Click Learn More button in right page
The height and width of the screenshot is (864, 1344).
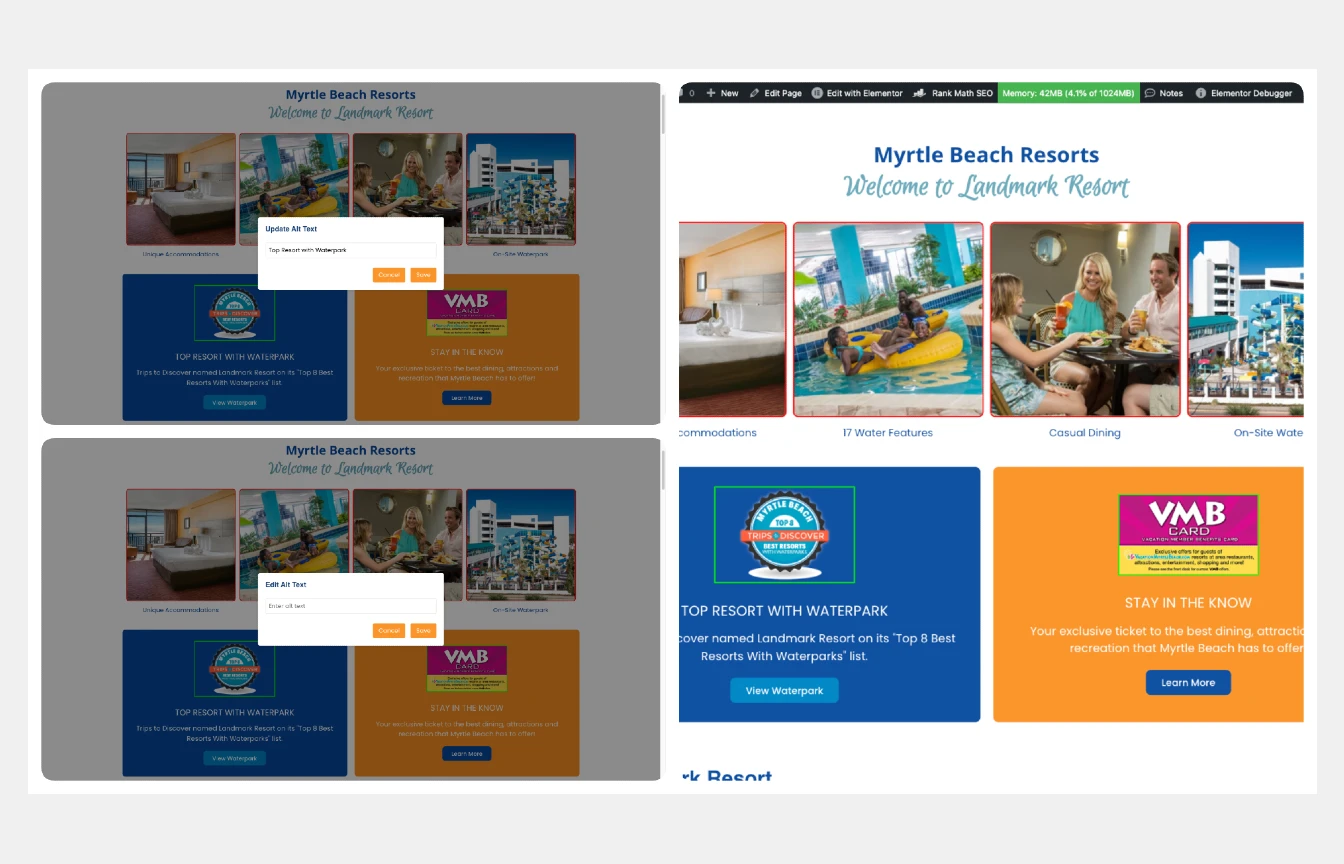(1188, 683)
